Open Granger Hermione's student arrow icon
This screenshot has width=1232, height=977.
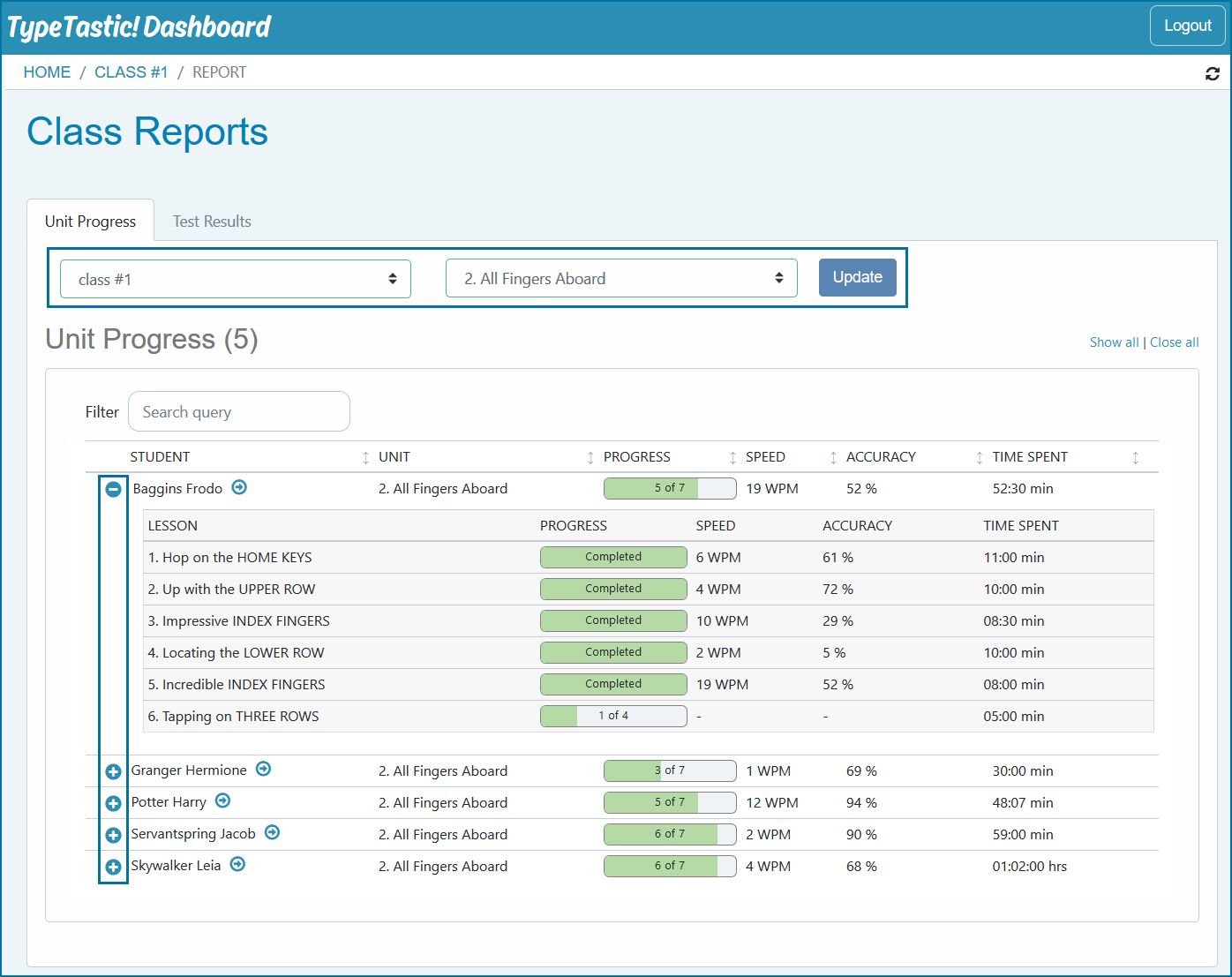263,769
